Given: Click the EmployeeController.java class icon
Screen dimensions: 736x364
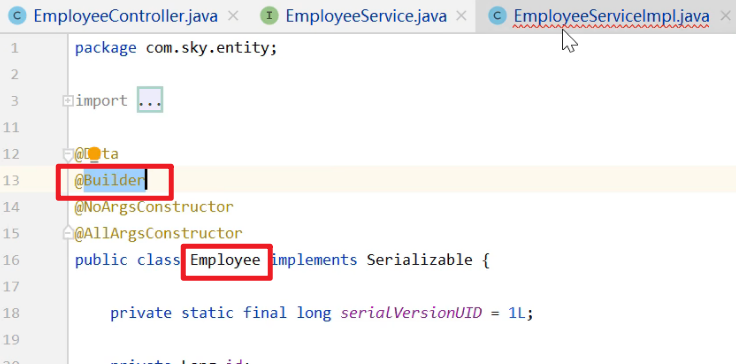Looking at the screenshot, I should pos(17,16).
